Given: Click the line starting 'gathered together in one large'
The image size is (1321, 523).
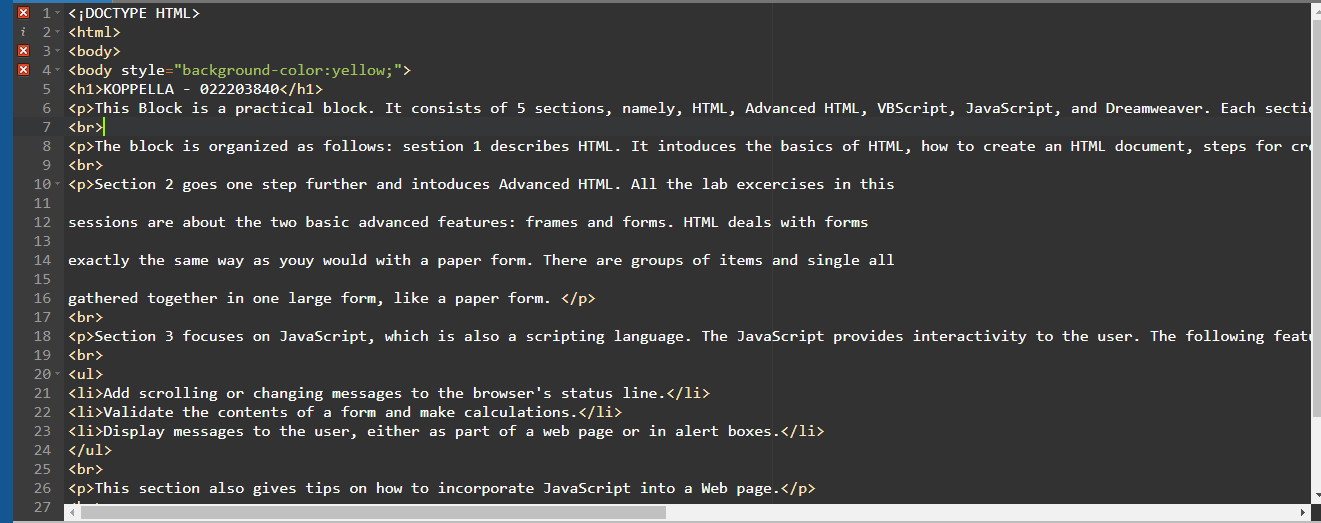Looking at the screenshot, I should (332, 298).
